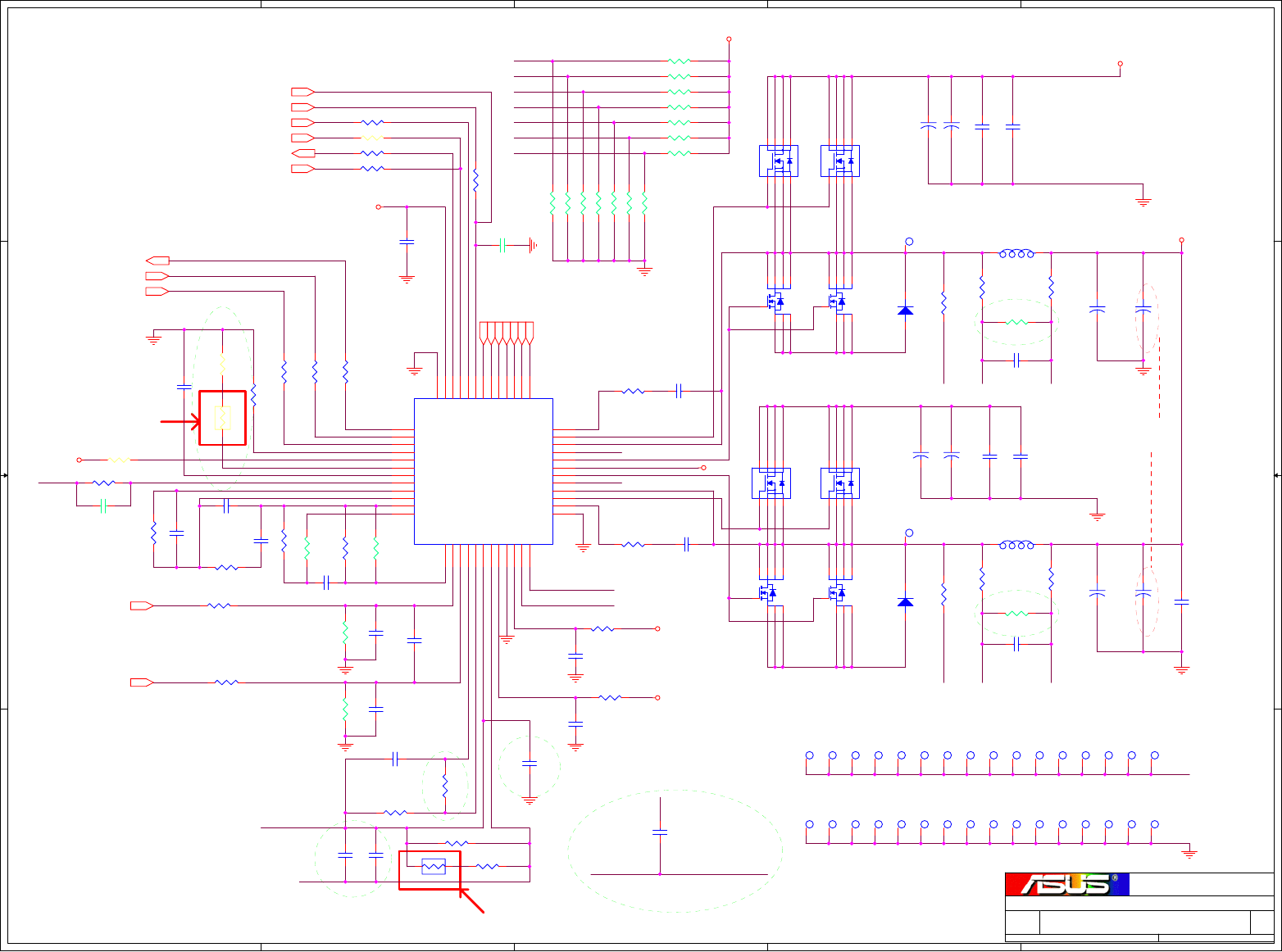
Task: Select the upper phase blue diode
Action: point(905,311)
